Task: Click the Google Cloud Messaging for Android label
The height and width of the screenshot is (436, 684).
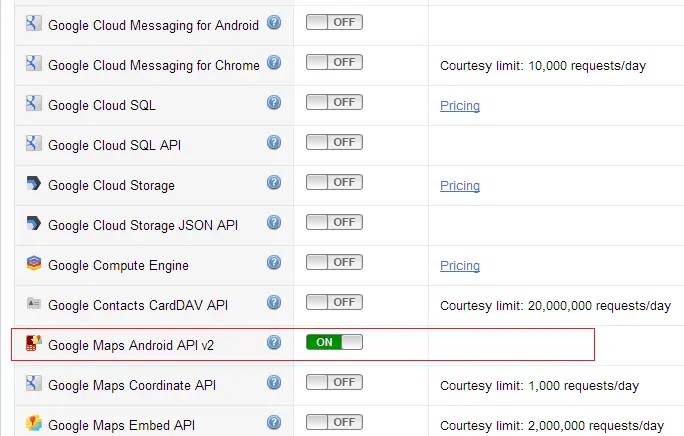Action: (154, 25)
